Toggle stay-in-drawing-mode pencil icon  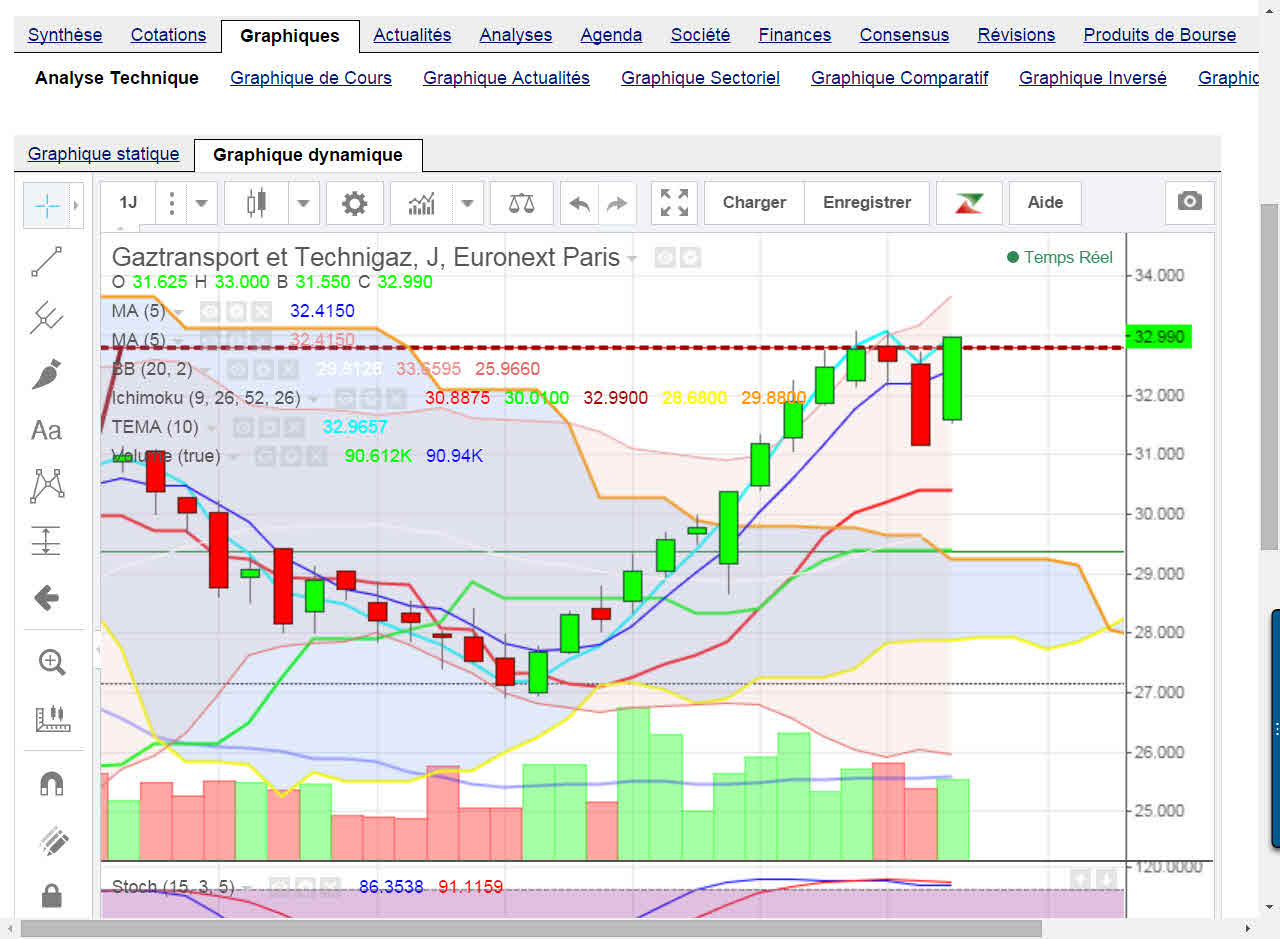point(51,840)
